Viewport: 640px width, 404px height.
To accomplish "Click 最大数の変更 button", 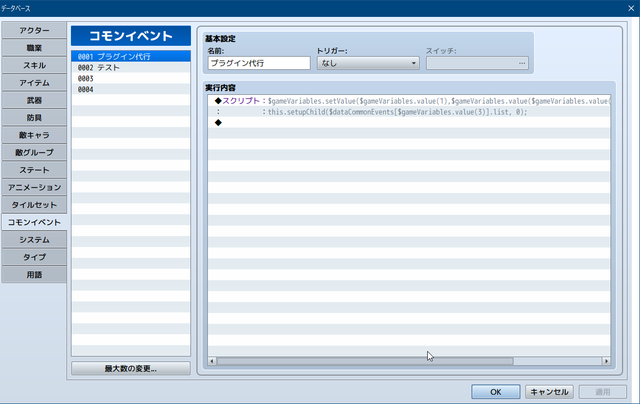I will 131,368.
